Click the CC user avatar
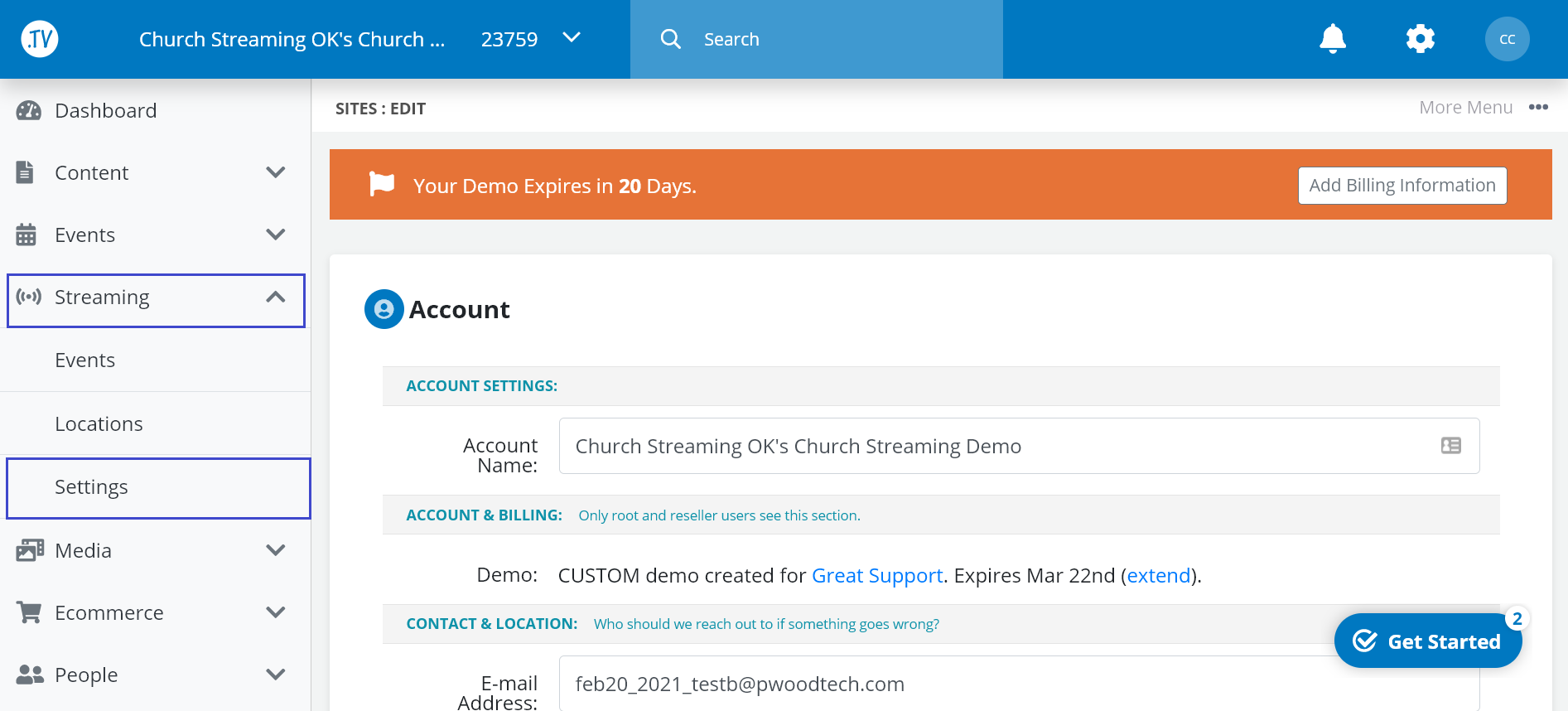Screen dimensions: 1568x711 [x=1507, y=39]
